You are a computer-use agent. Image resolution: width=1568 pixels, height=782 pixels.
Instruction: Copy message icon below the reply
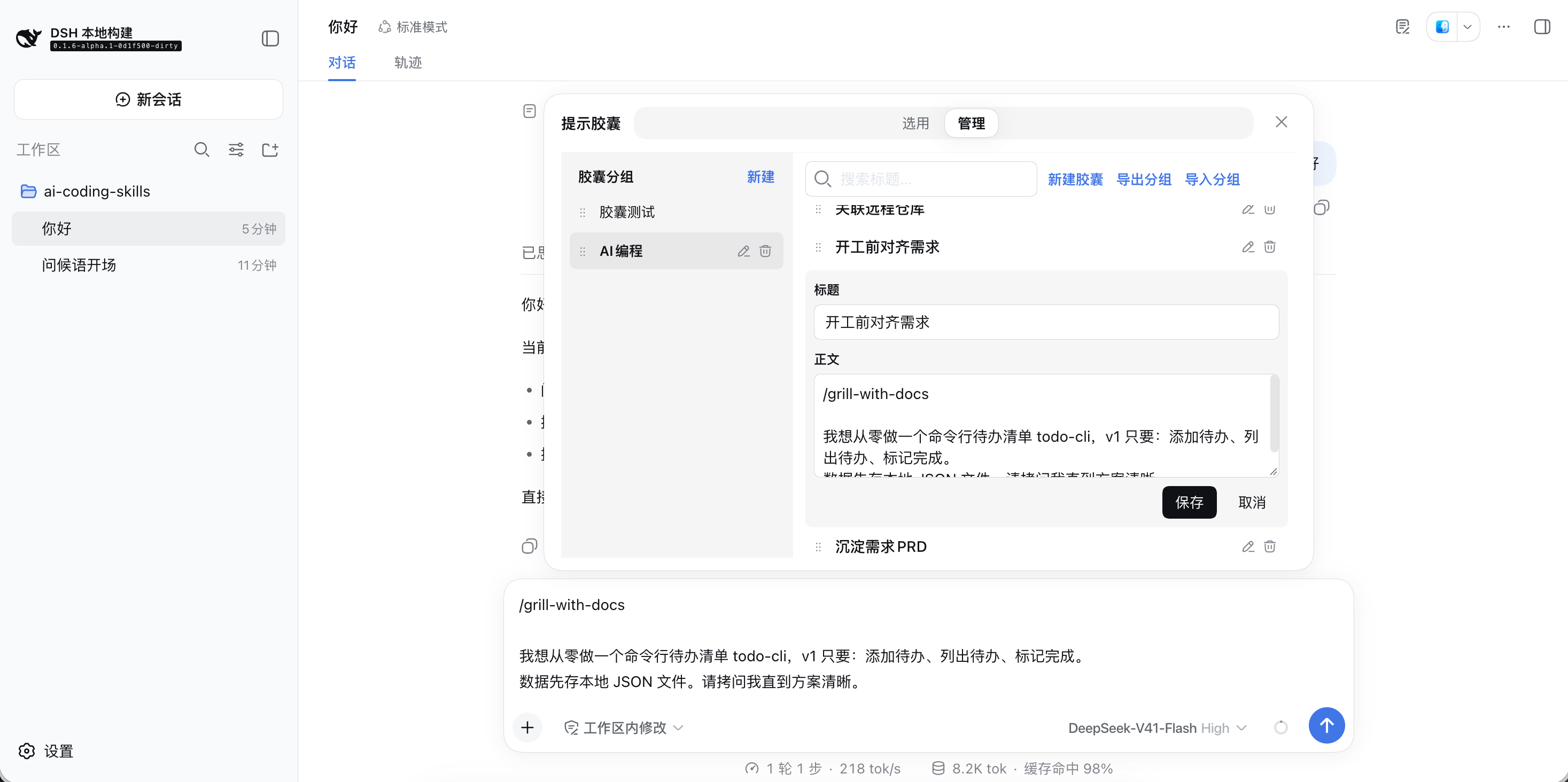[x=530, y=546]
